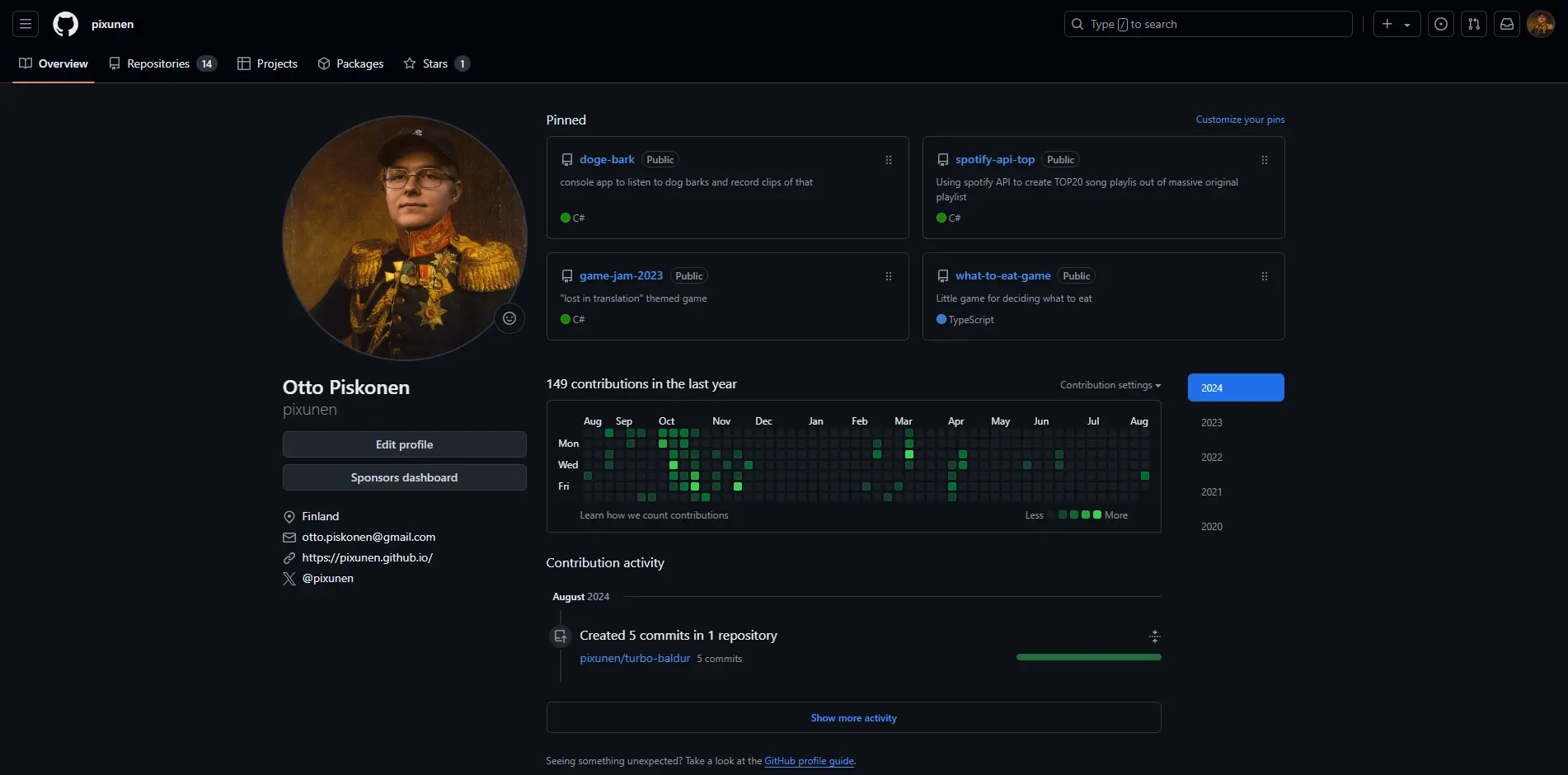Screen dimensions: 1568x775
Task: Grab the game-jam-2023 pin reorder handle
Action: coord(889,276)
